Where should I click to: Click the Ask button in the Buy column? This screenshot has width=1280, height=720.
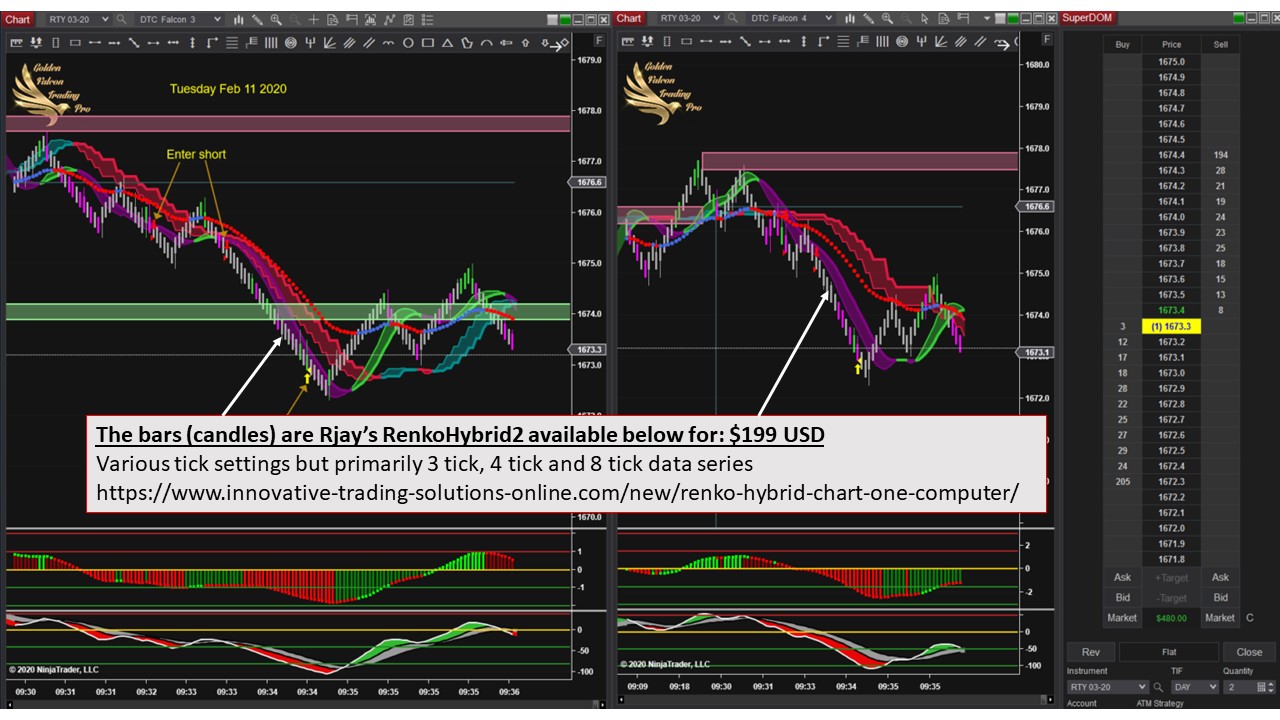pyautogui.click(x=1123, y=577)
